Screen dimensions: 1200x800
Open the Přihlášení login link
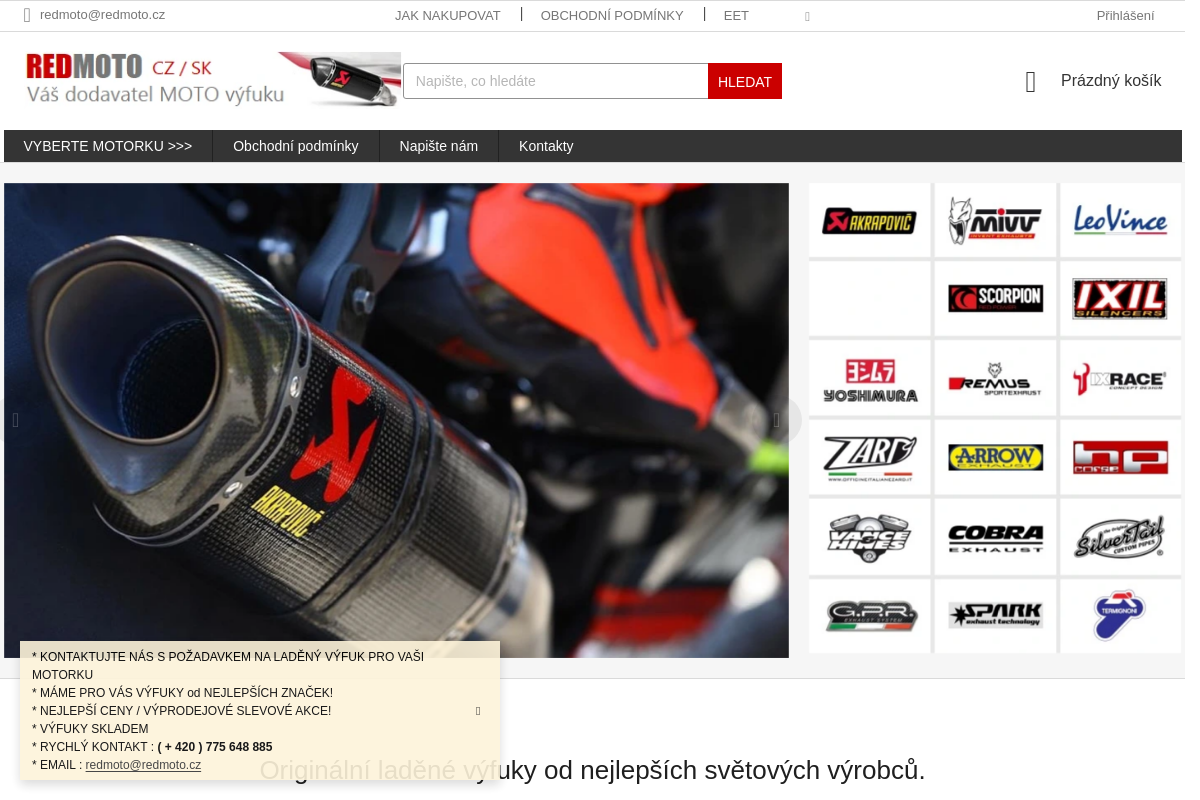tap(1125, 15)
